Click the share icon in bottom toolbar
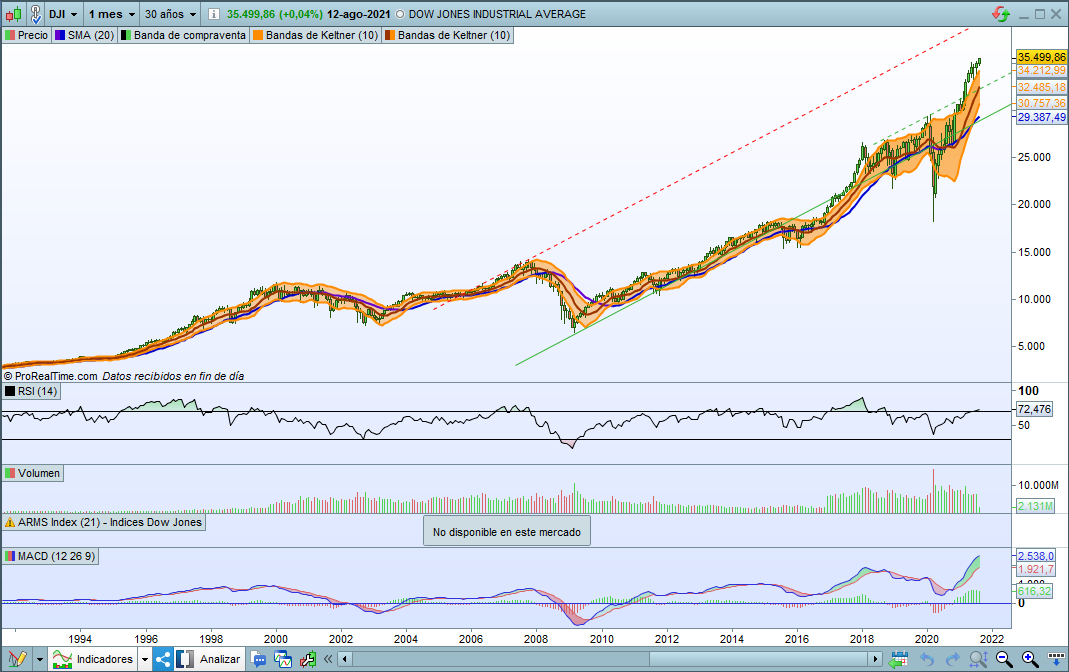Screen dimensions: 1069x672 click(162, 659)
